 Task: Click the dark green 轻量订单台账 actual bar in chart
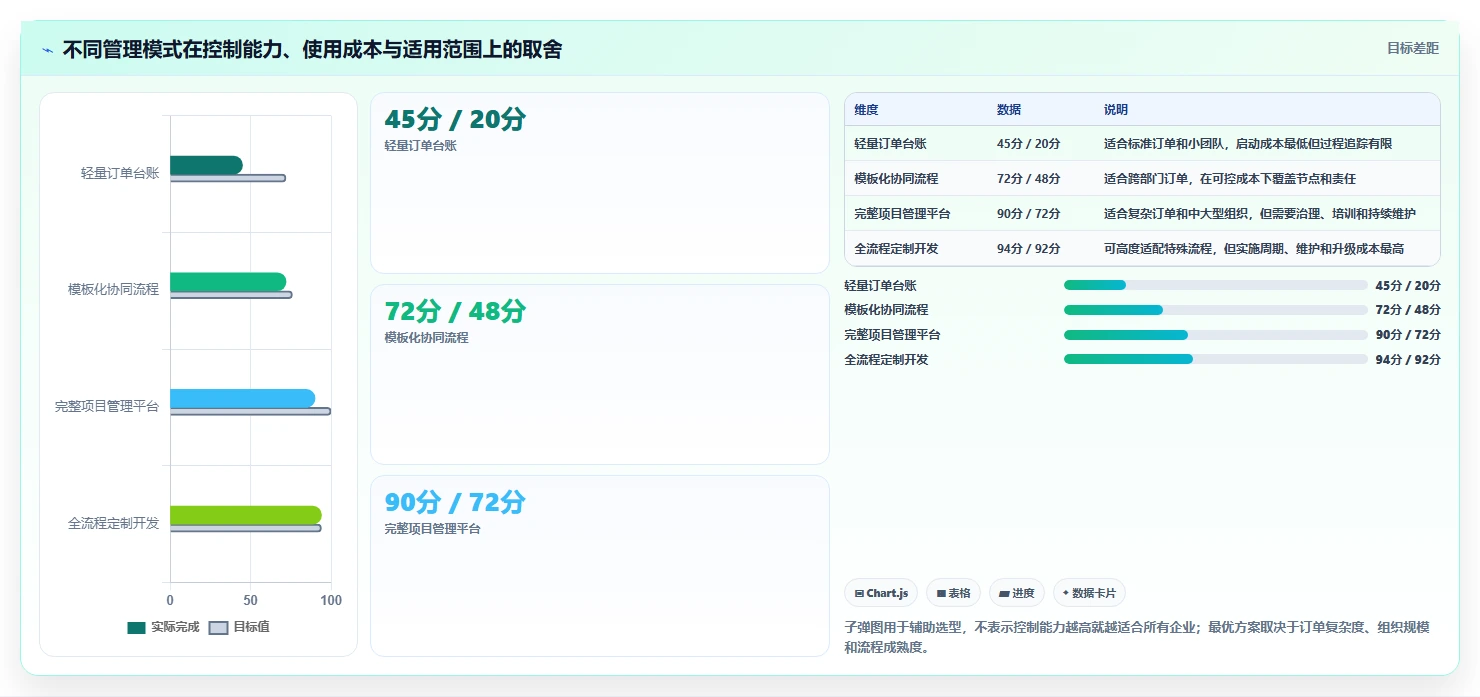point(206,165)
